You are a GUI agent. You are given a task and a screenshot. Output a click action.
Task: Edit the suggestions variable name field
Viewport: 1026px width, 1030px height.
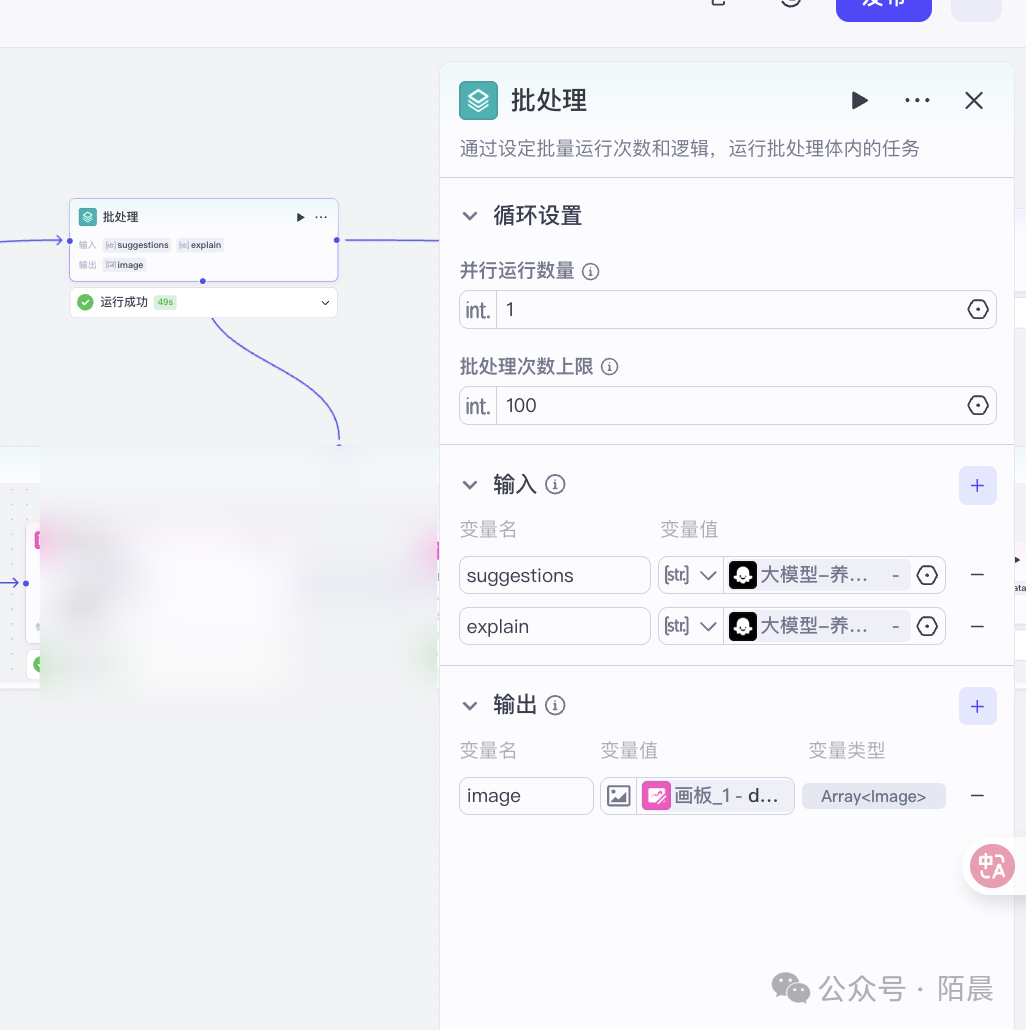pyautogui.click(x=554, y=575)
